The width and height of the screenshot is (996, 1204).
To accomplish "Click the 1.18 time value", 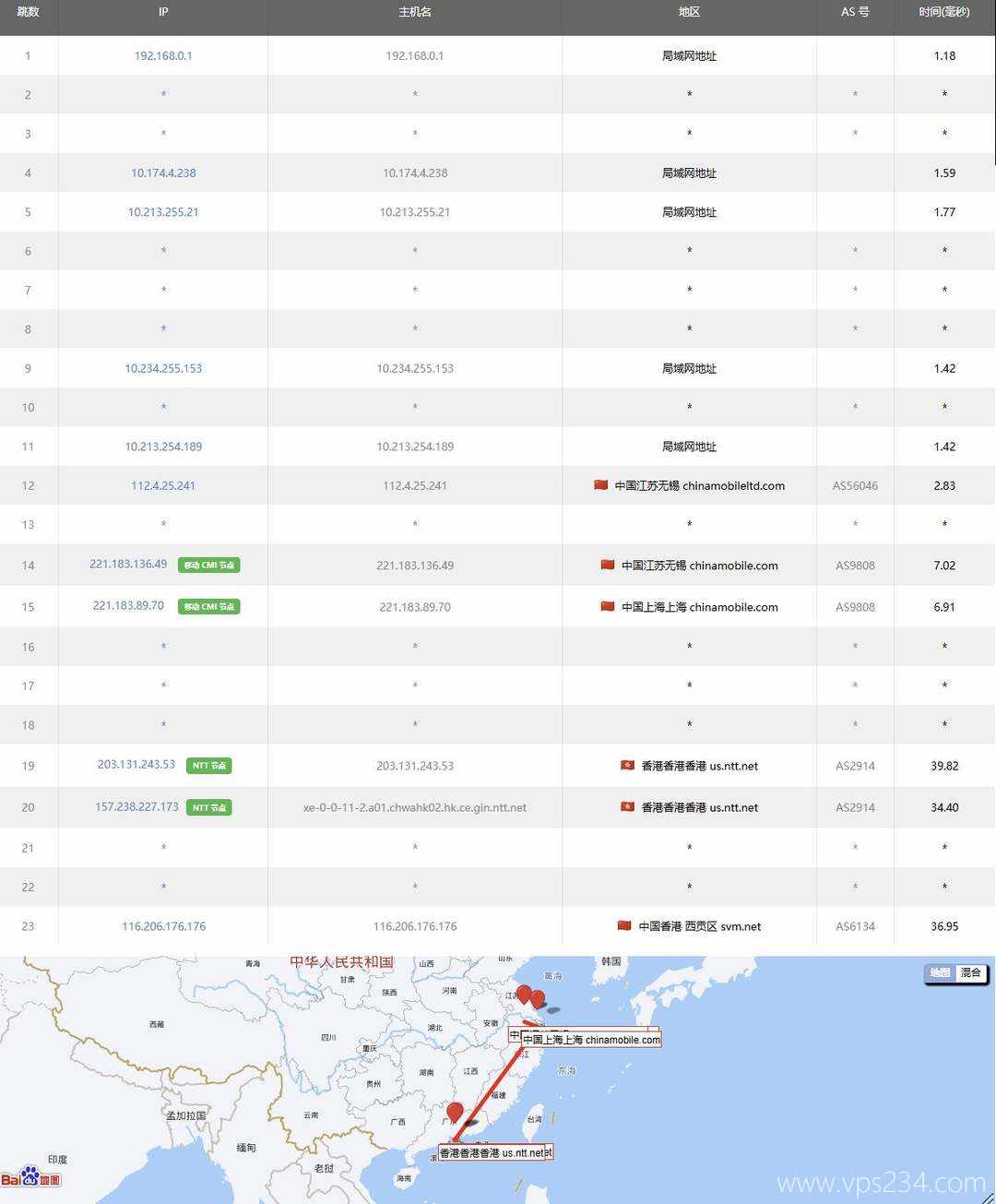I will pos(944,55).
